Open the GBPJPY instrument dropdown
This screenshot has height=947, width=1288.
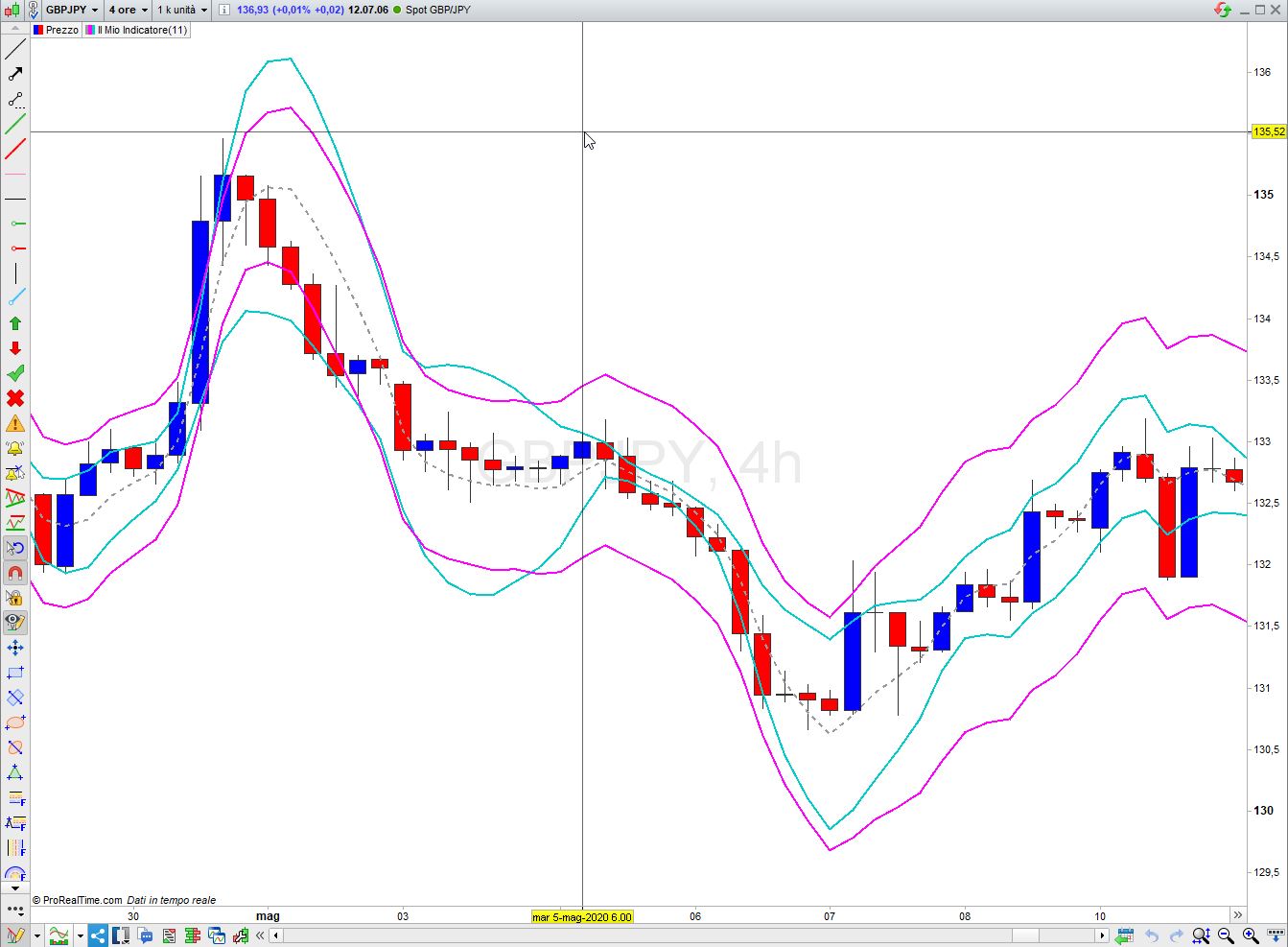(72, 10)
